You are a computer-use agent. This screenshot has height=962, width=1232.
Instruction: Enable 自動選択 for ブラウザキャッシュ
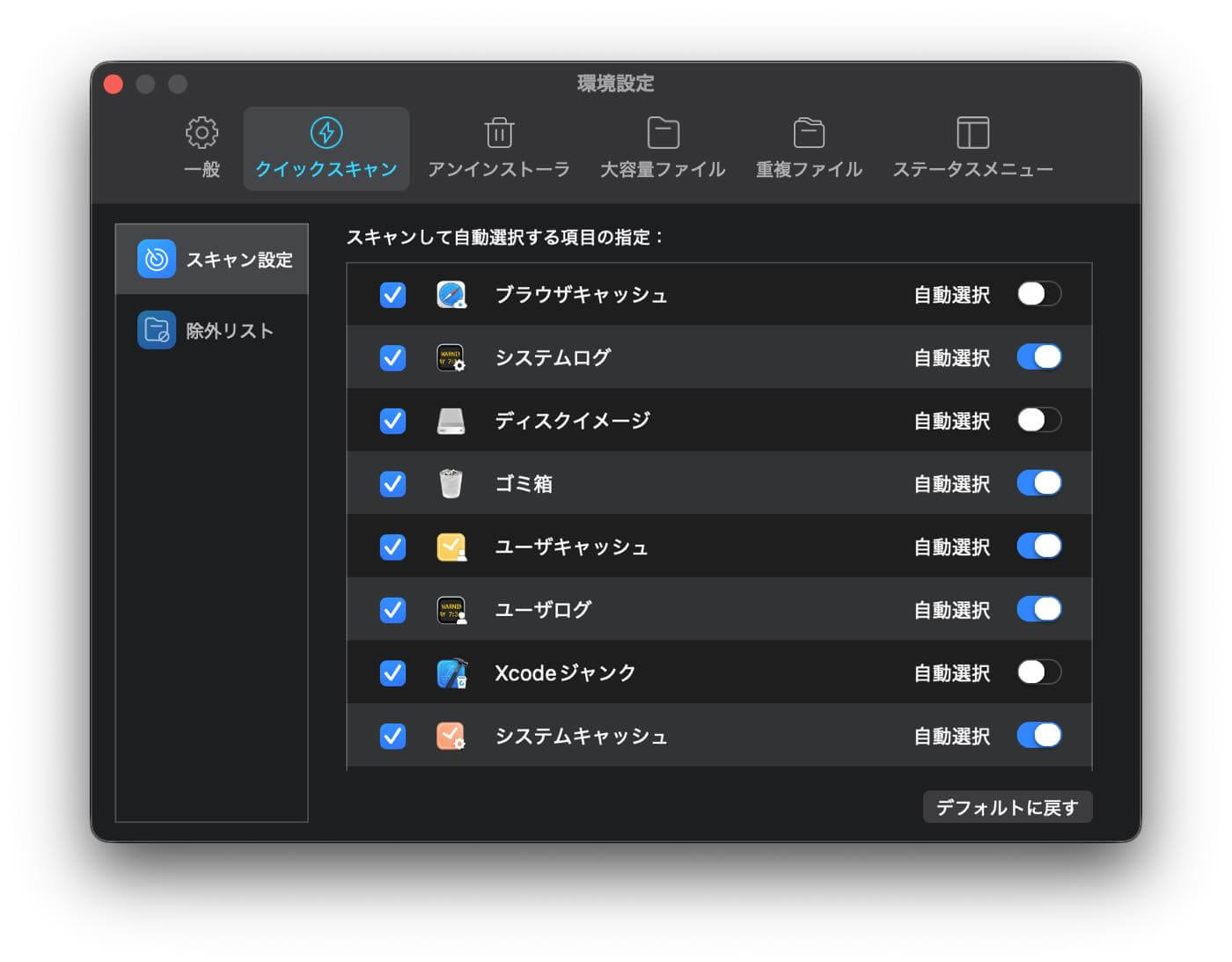point(1039,295)
